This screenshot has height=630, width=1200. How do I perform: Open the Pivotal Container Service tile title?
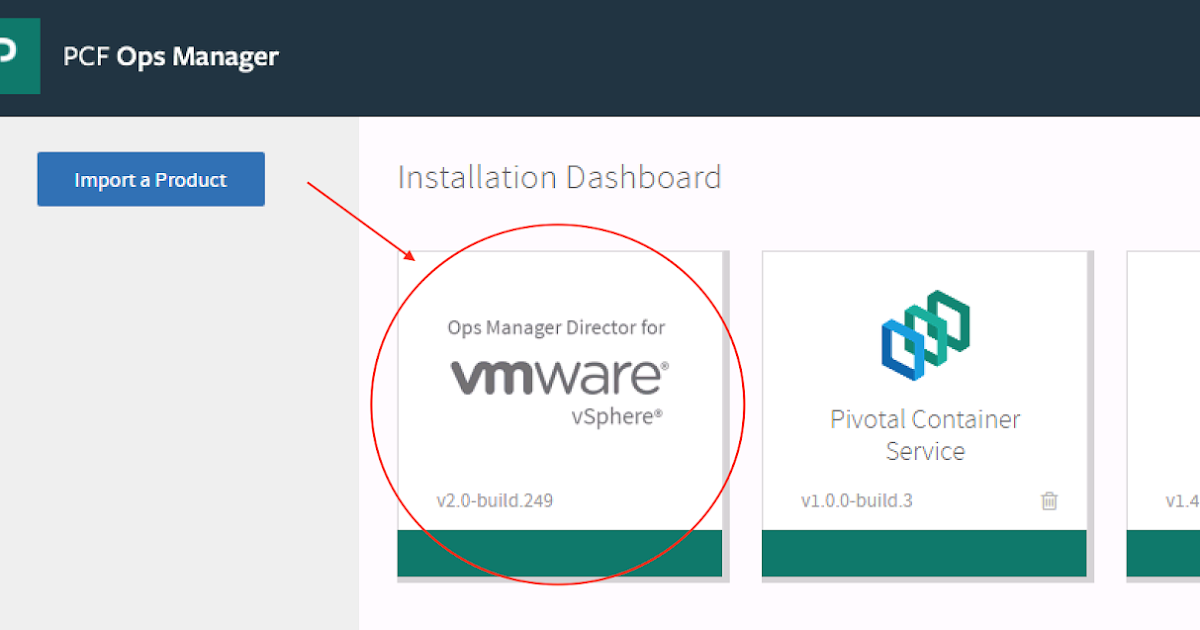click(925, 434)
